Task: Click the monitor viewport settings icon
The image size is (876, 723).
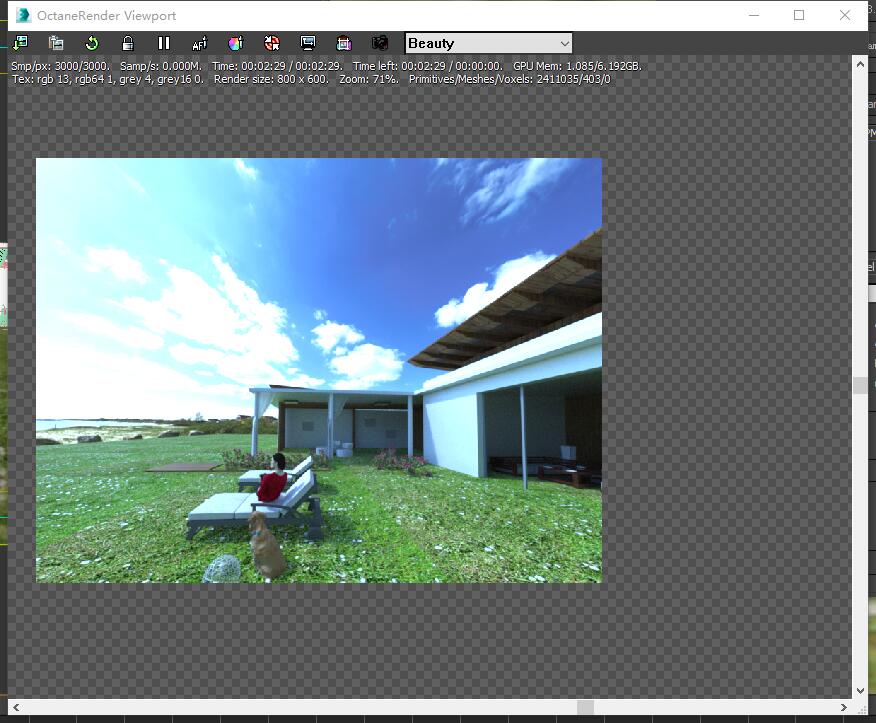Action: point(308,43)
